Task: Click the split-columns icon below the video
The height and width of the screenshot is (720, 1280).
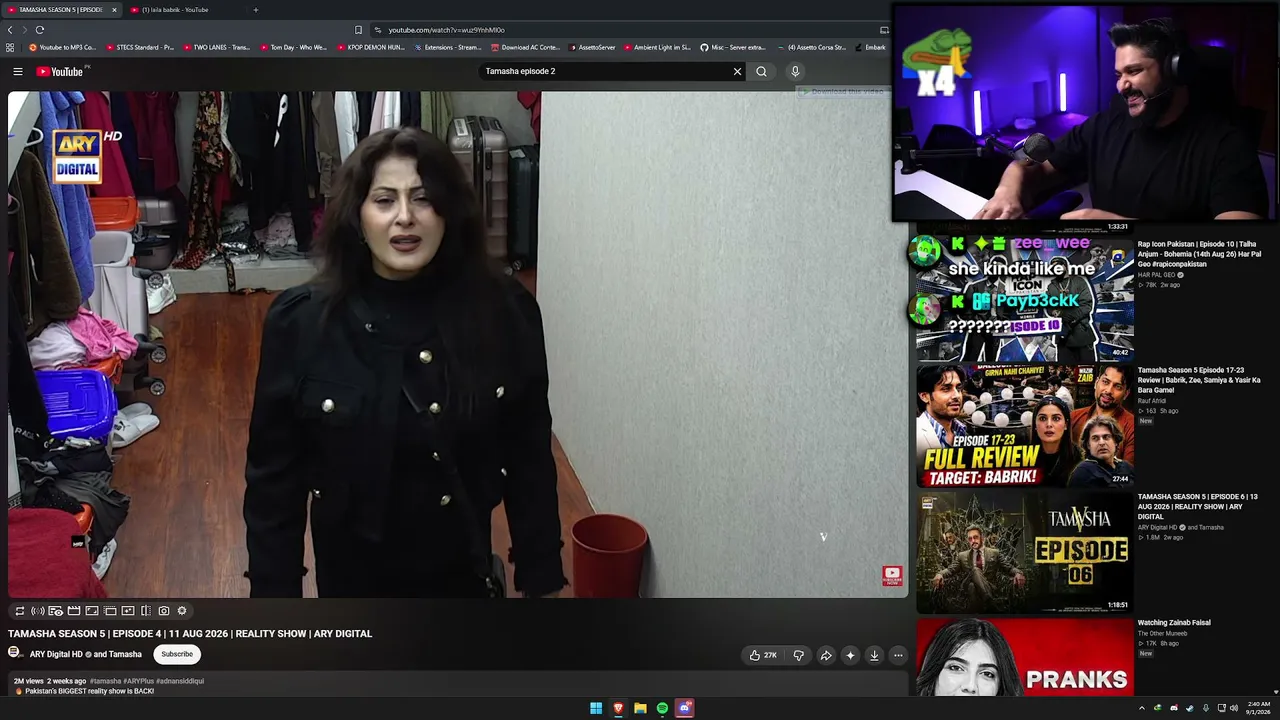Action: (x=146, y=611)
